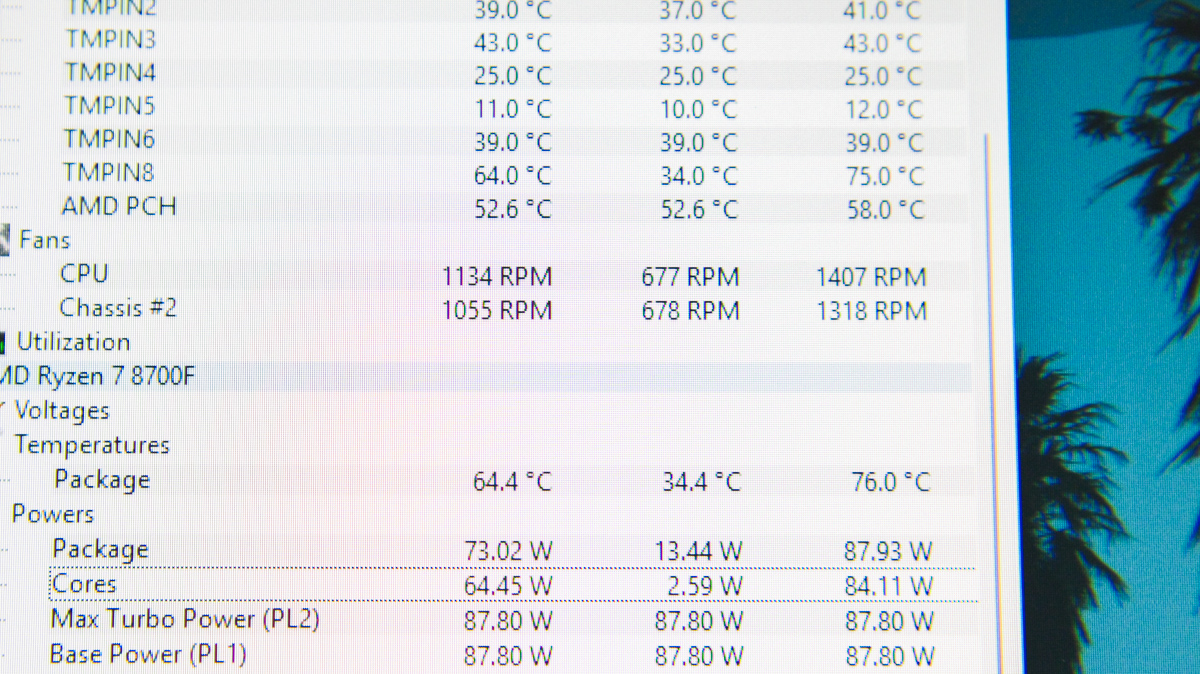Click the Temperatures category node

pos(92,445)
